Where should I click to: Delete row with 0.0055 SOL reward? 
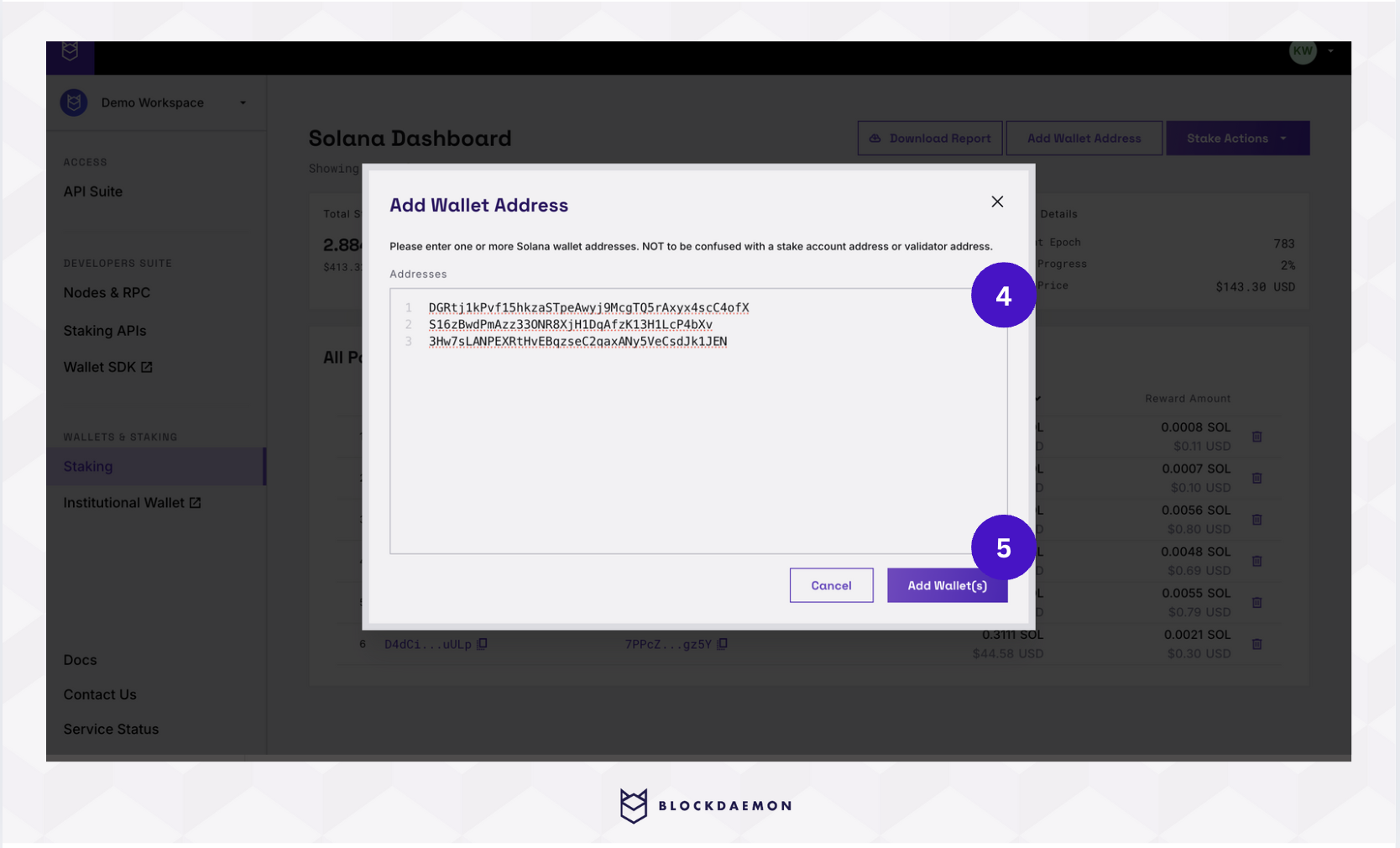1256,602
